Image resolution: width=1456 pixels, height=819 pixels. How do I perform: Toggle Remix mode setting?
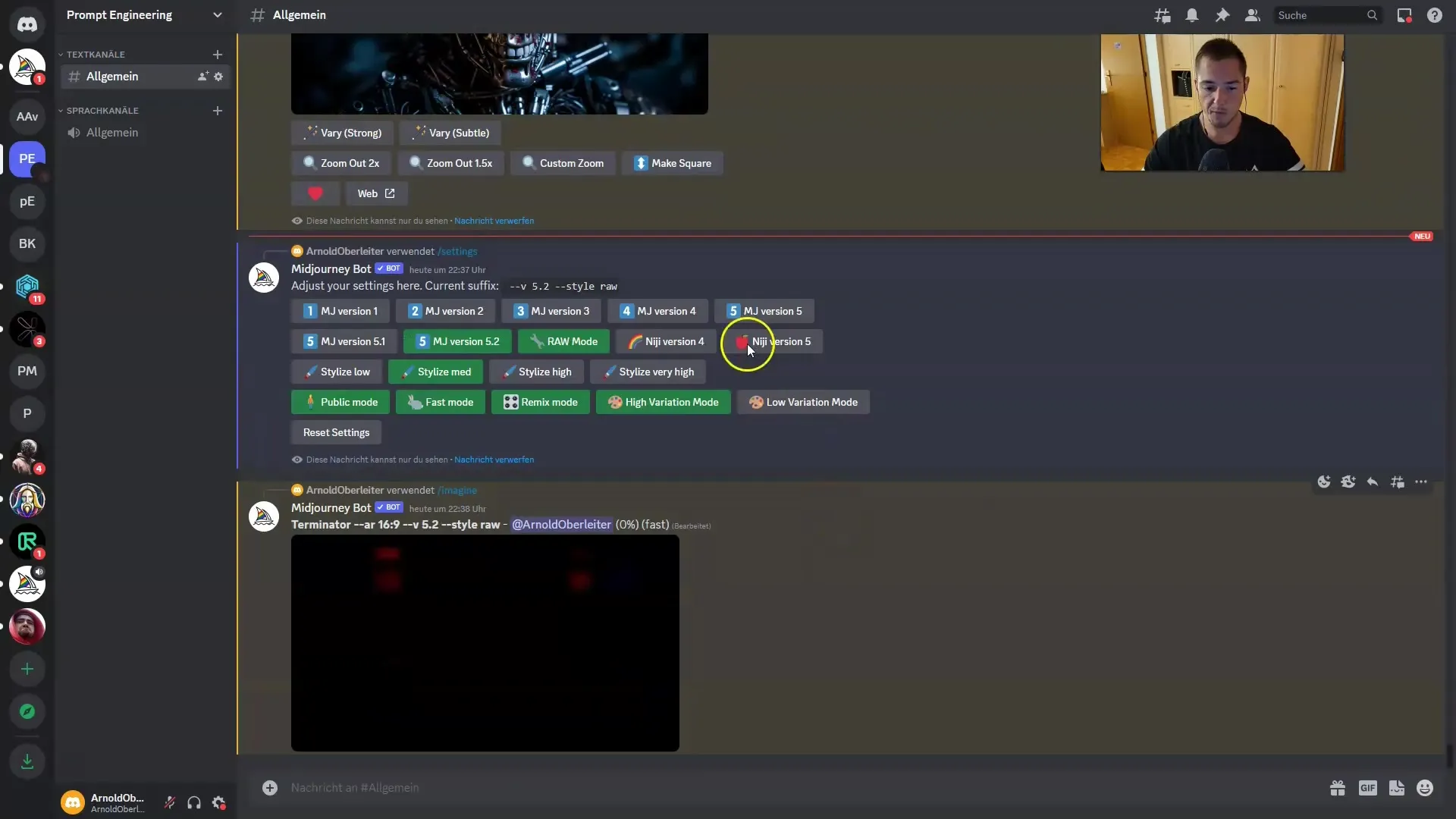(x=540, y=402)
